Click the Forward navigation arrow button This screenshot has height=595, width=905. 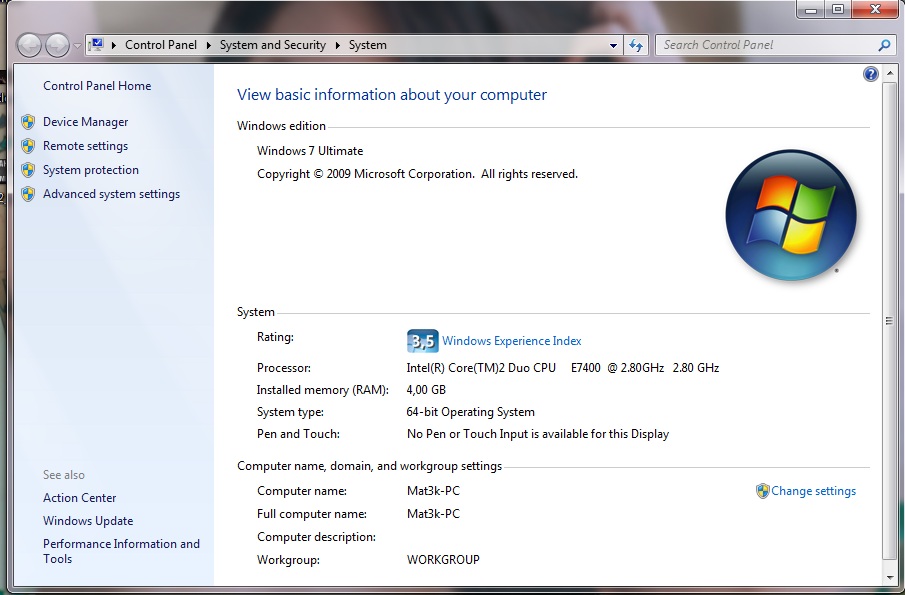click(57, 45)
